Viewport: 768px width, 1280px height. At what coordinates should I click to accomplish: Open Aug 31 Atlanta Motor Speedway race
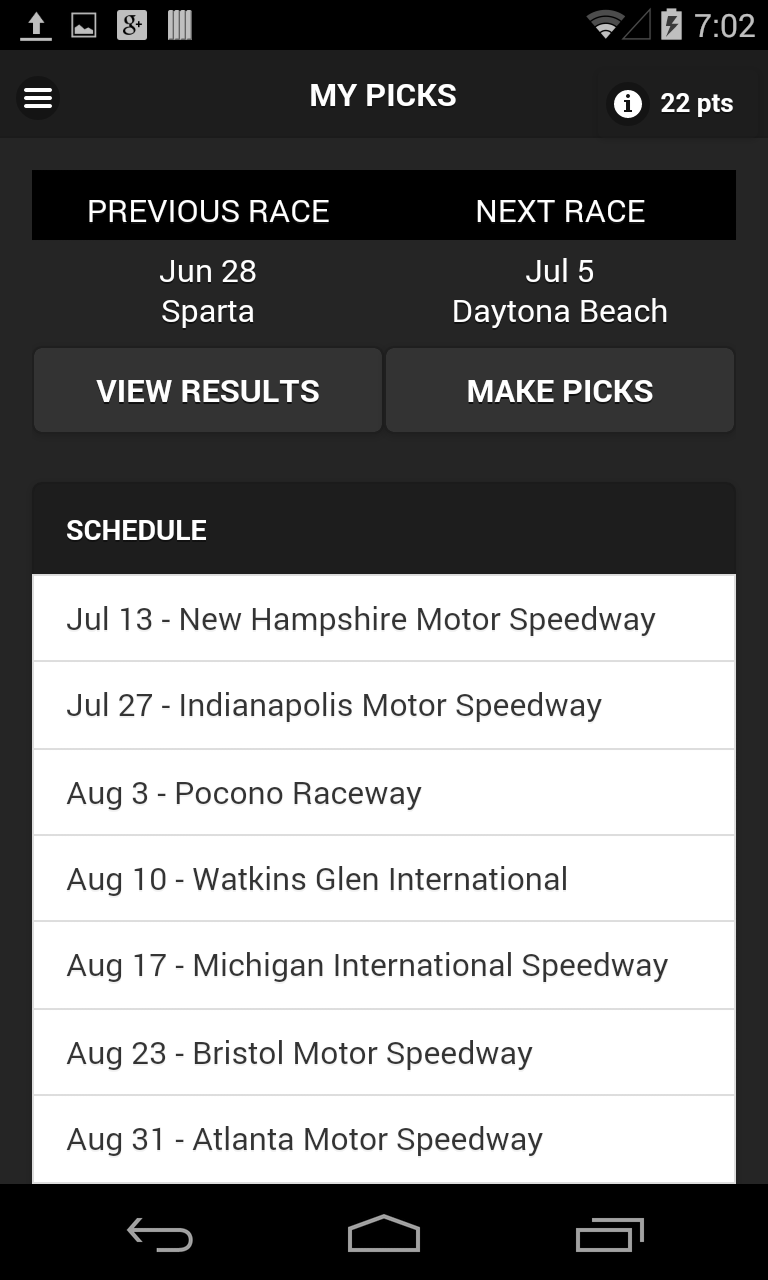(384, 1139)
